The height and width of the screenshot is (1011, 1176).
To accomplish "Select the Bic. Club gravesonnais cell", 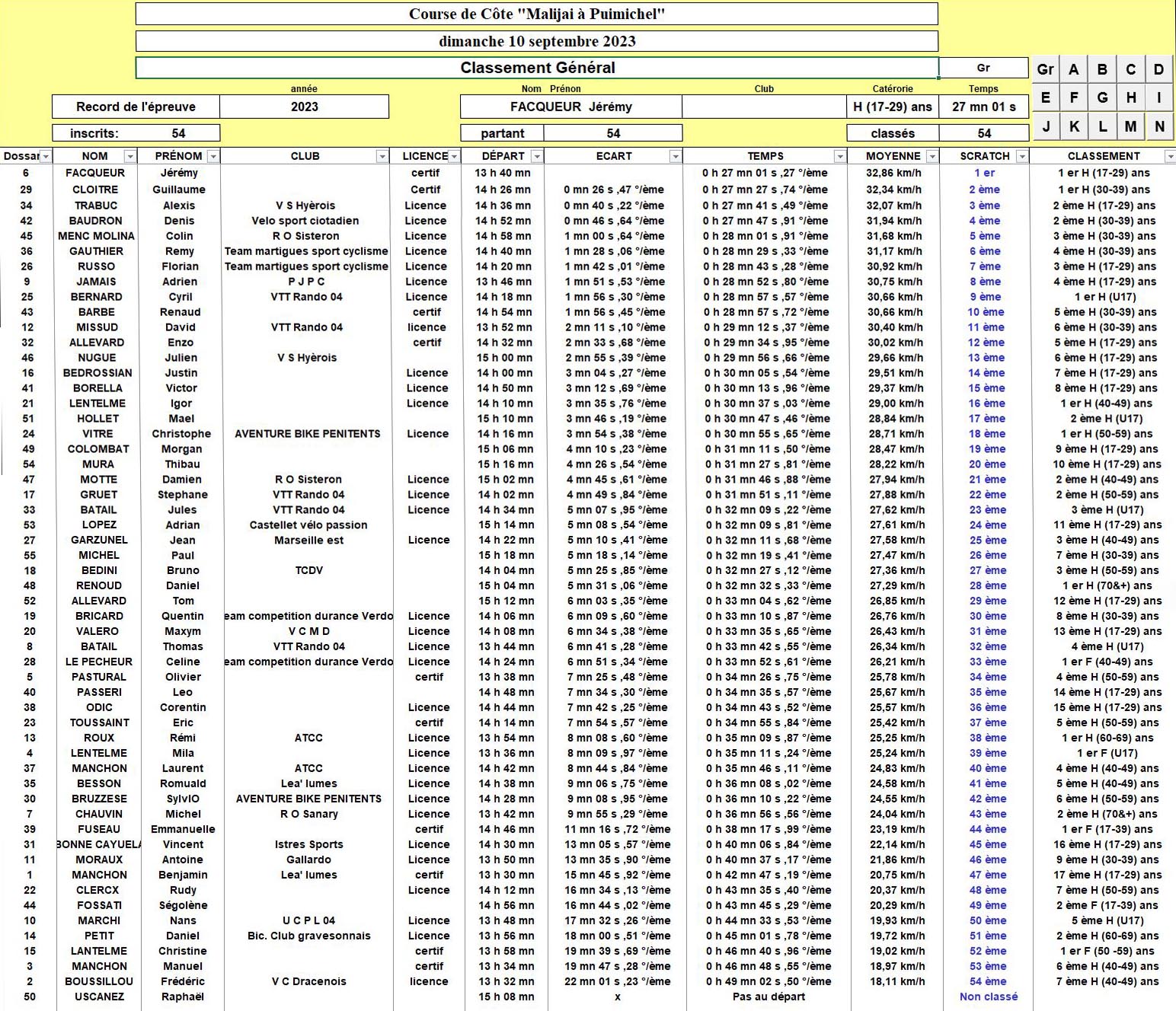I will coord(308,936).
